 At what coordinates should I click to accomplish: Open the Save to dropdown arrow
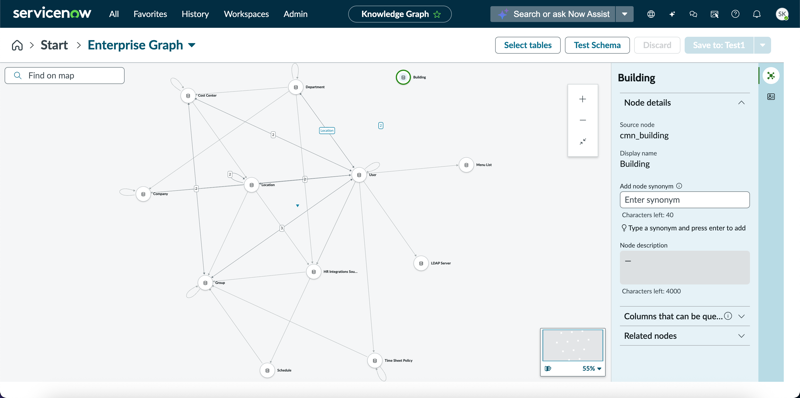pyautogui.click(x=762, y=45)
